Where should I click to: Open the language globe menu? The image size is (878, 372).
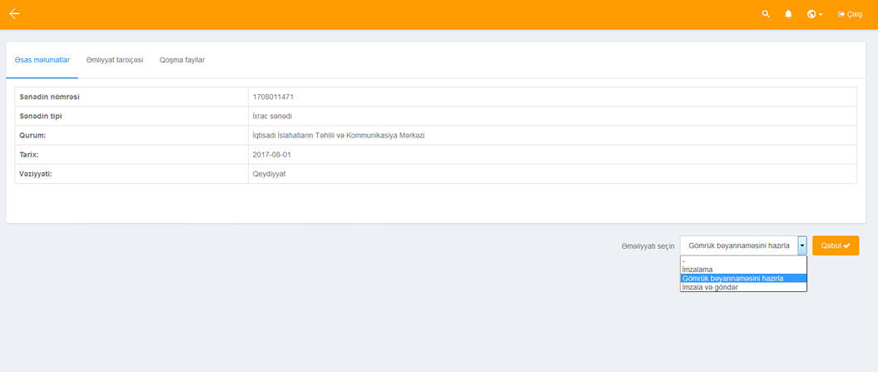tap(814, 14)
